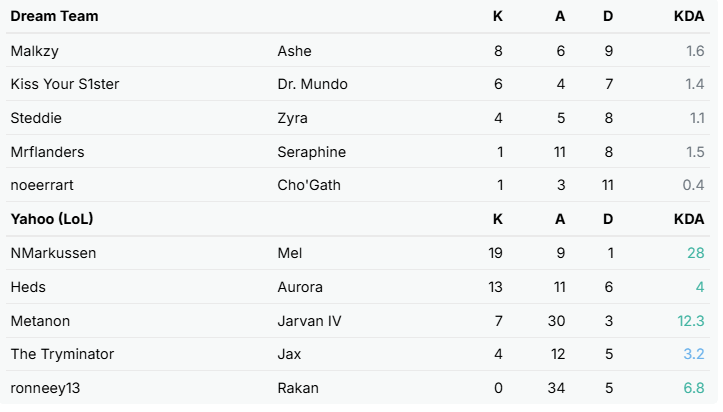Click player name Malkzy

click(35, 51)
